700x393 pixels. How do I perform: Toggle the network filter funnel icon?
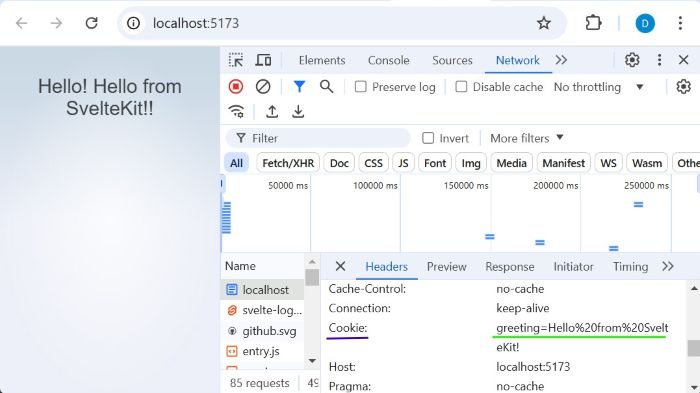300,87
